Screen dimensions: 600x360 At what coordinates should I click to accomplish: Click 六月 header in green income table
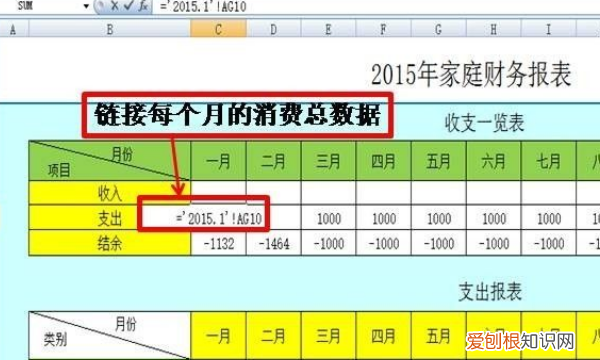point(494,161)
